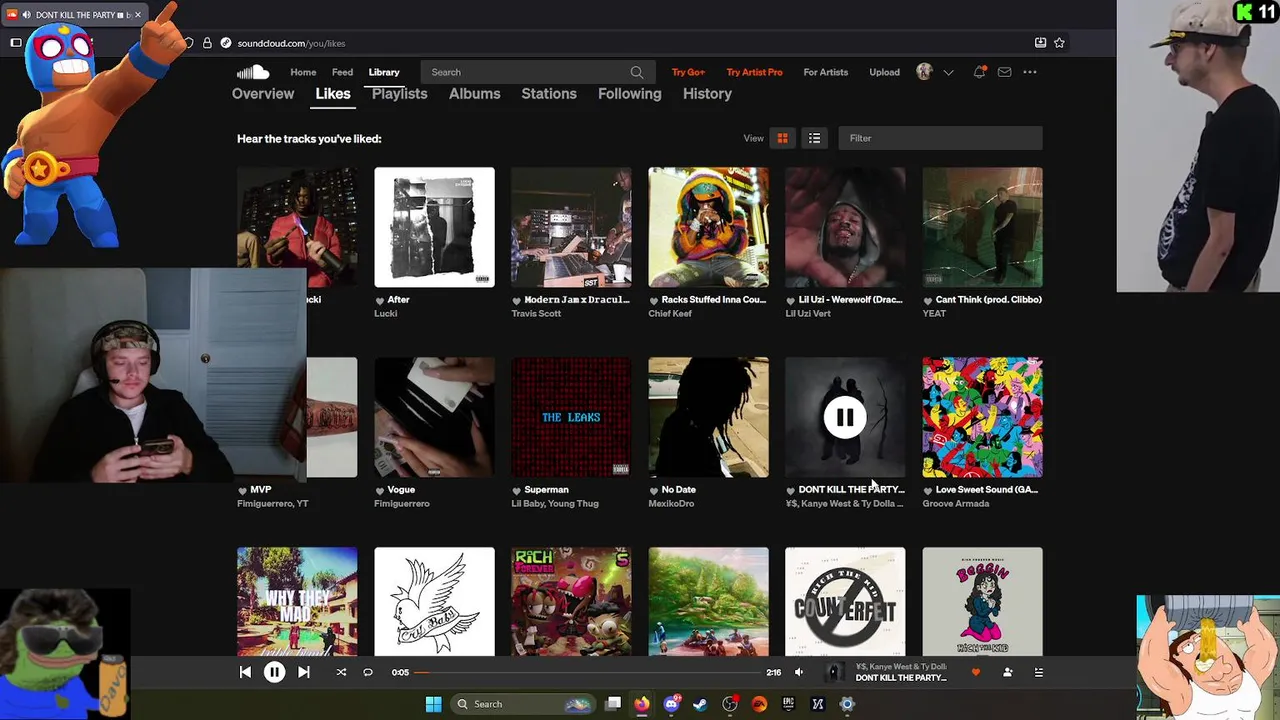
Task: Switch to the Overview tab
Action: (263, 94)
